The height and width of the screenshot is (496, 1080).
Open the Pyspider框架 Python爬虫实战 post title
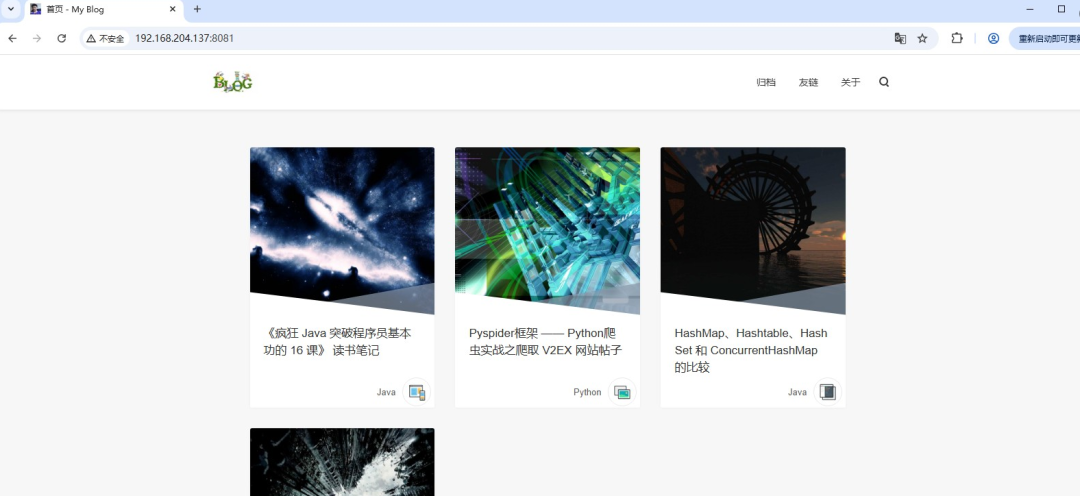pyautogui.click(x=546, y=342)
